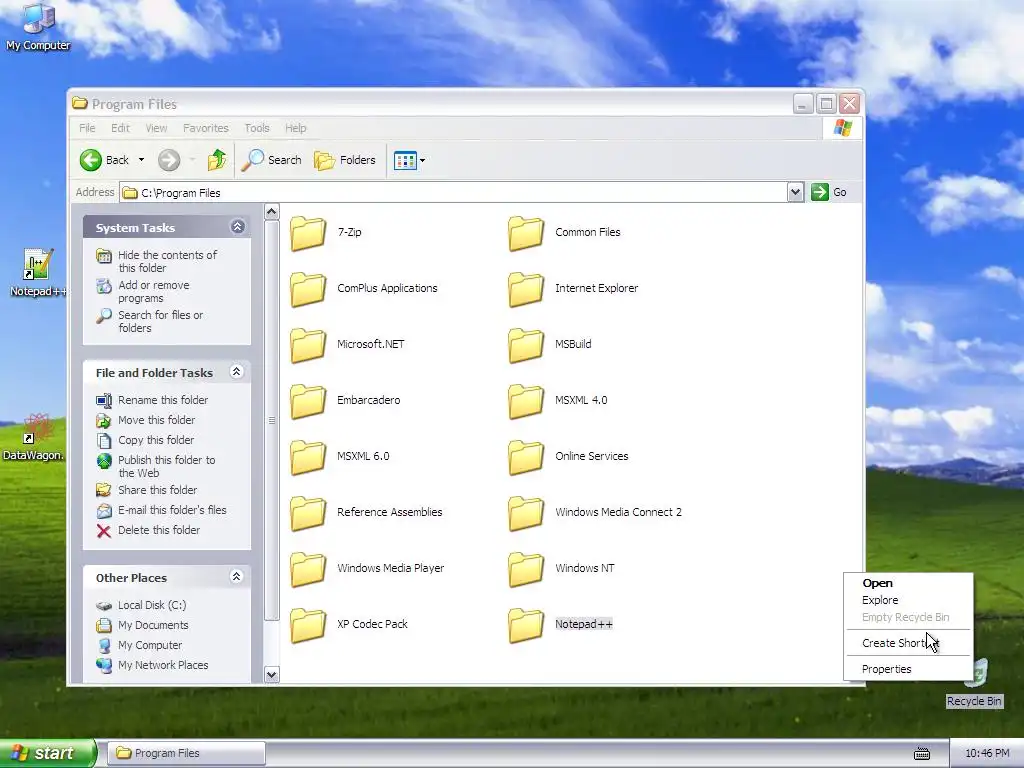
Task: Click Move this folder
Action: pos(156,420)
